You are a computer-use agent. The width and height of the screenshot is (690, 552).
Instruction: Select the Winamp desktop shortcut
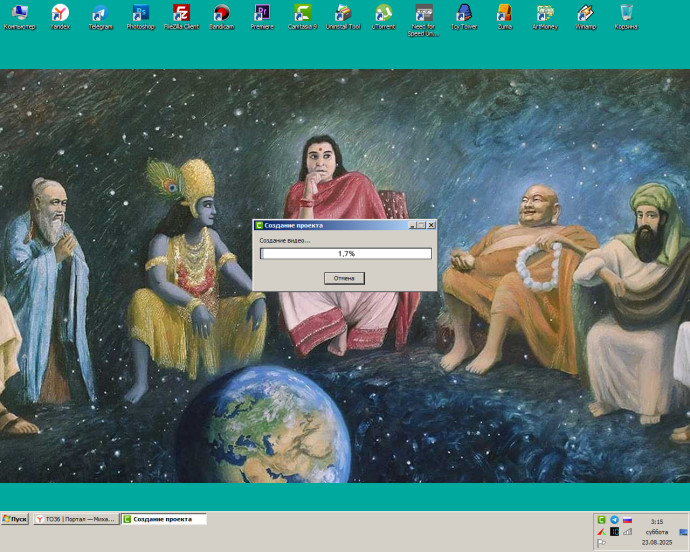point(586,17)
